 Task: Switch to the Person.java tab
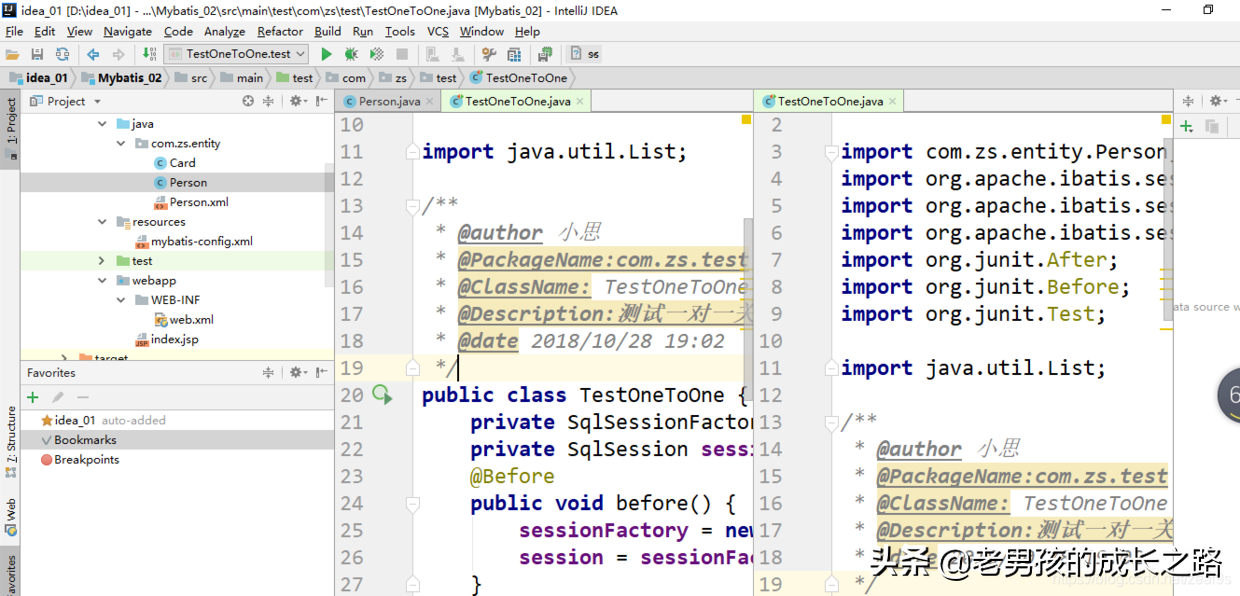390,100
